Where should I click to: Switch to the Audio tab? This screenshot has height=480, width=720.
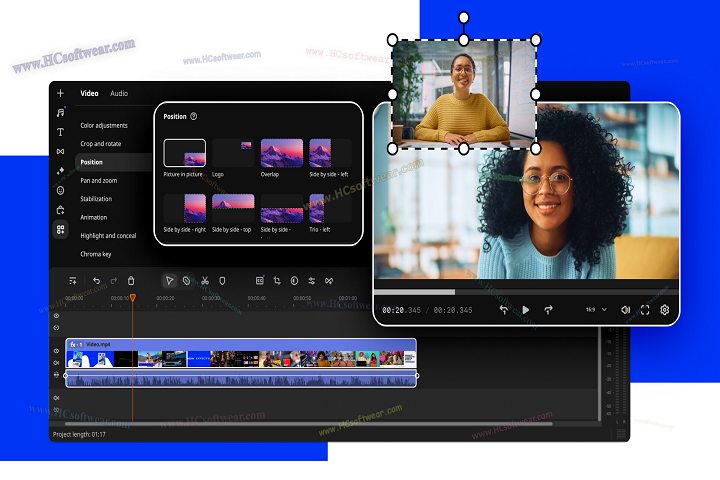point(119,94)
